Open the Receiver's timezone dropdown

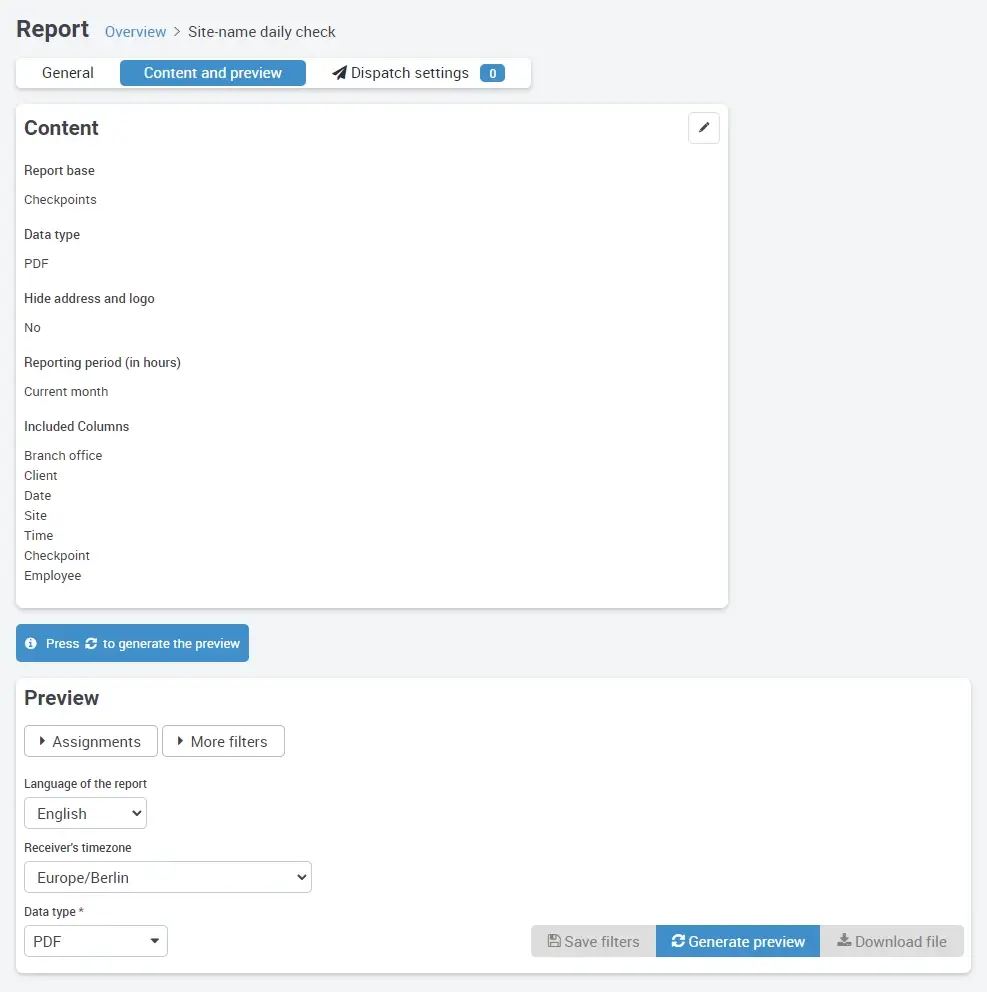[167, 876]
